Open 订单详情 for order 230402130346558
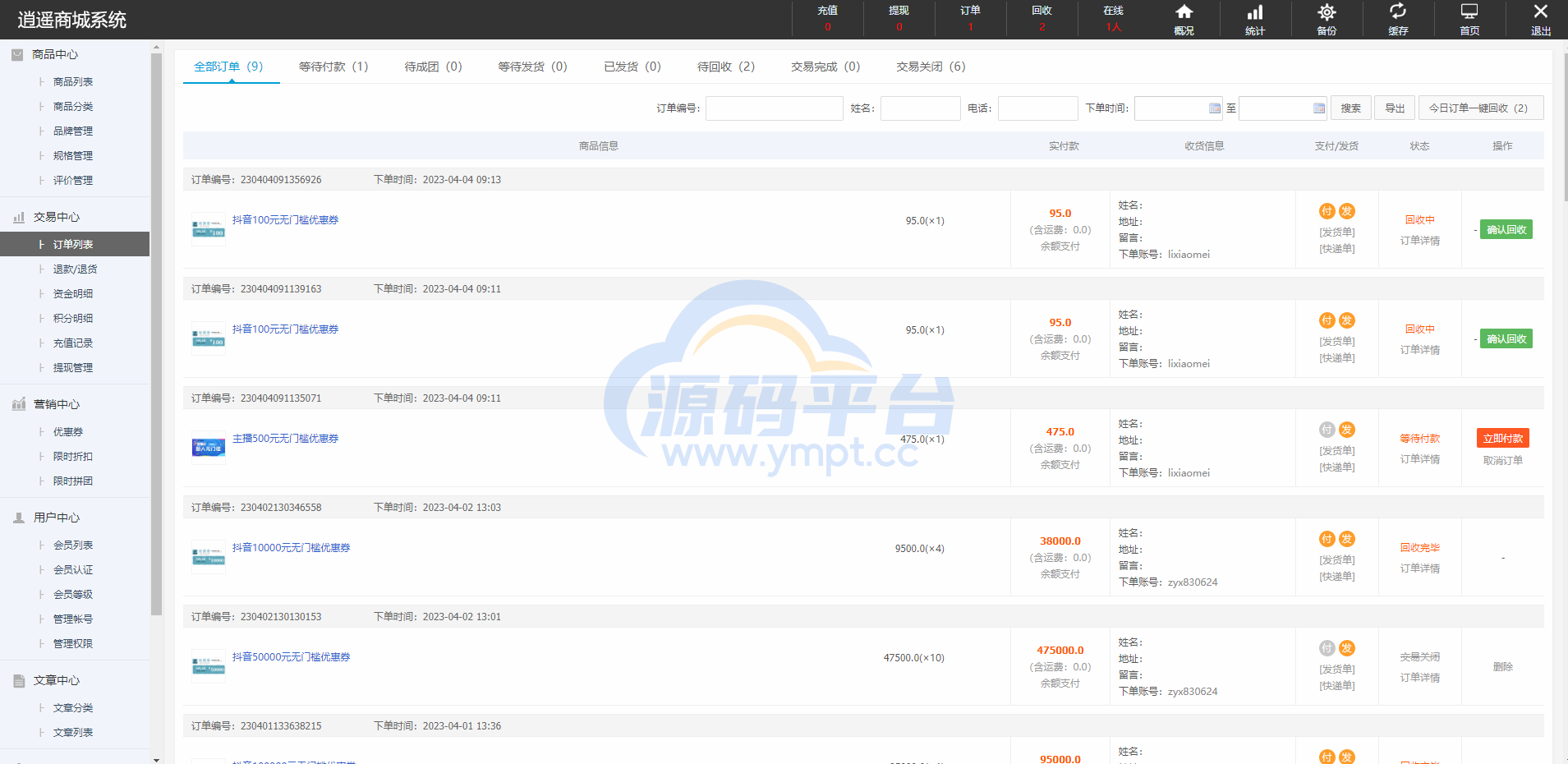 coord(1420,568)
